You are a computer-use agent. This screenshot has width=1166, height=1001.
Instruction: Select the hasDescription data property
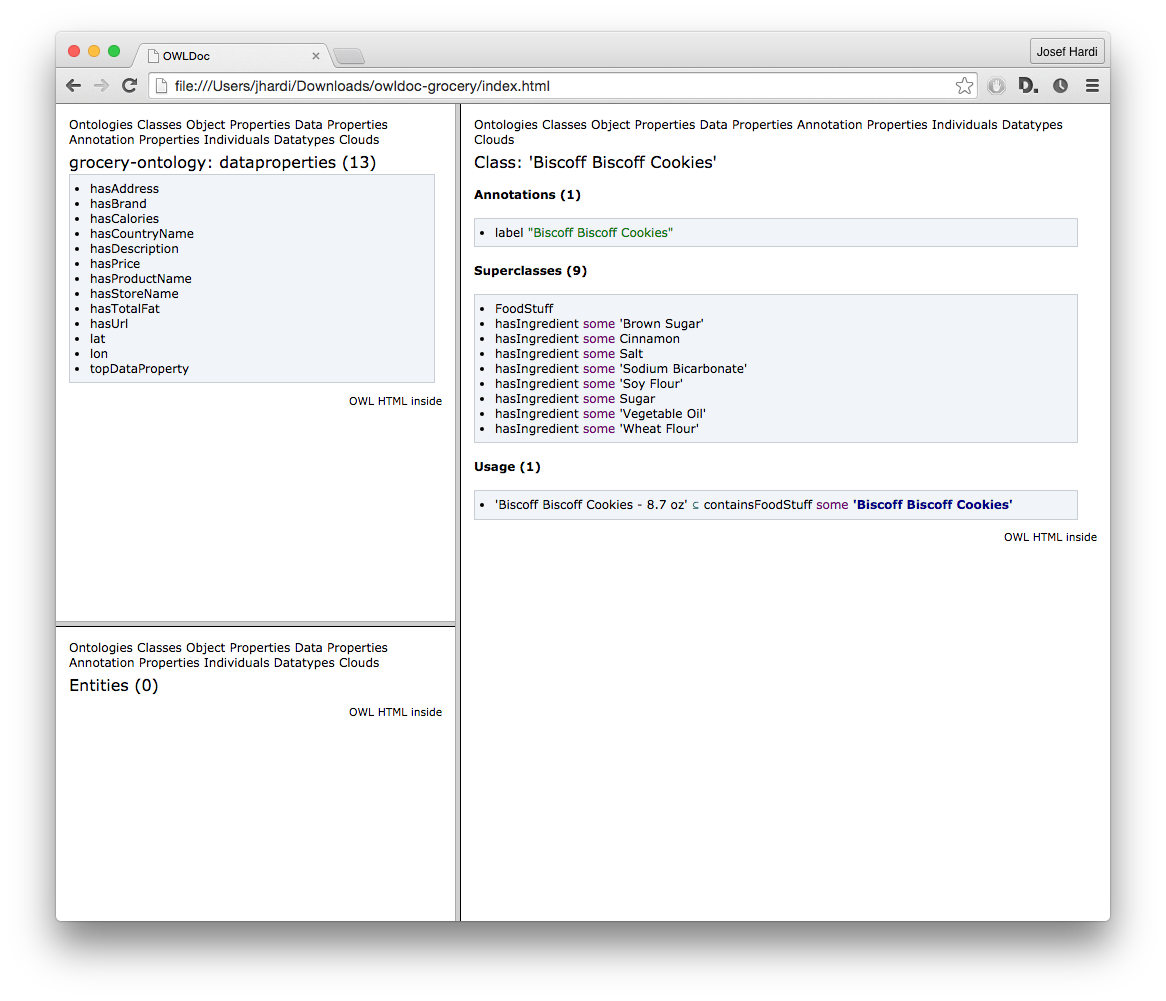pyautogui.click(x=134, y=248)
